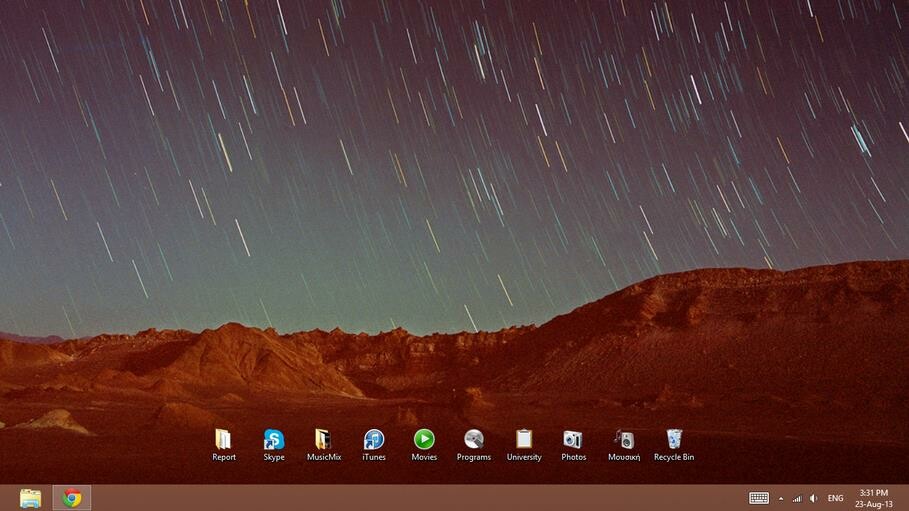Select the Μουσική speaker icon

click(624, 440)
